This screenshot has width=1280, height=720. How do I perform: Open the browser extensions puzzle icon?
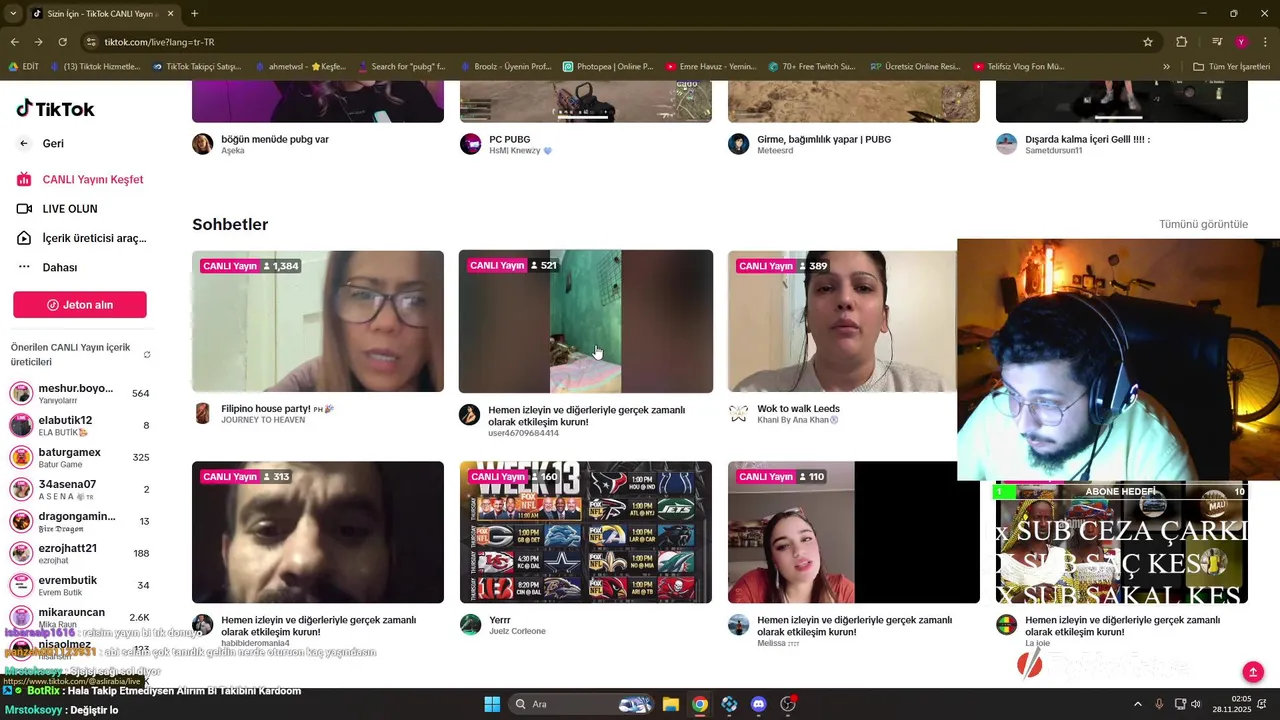pyautogui.click(x=1182, y=42)
